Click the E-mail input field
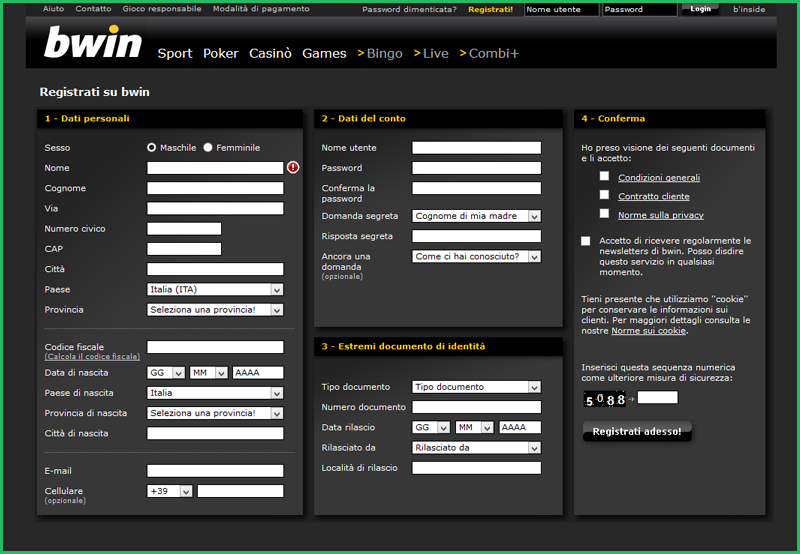The width and height of the screenshot is (800, 554). tap(215, 471)
